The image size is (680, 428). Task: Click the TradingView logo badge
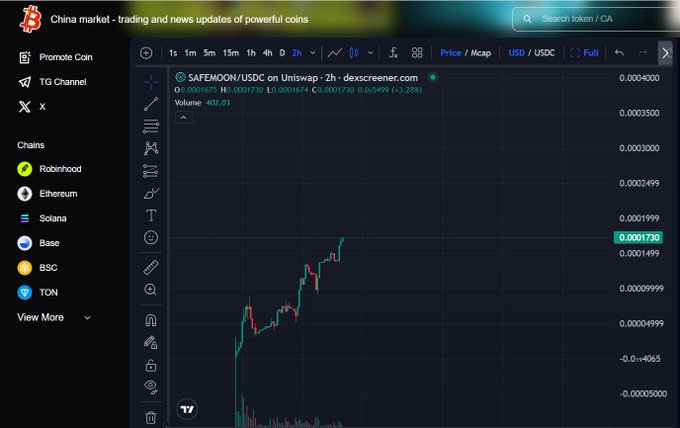click(x=187, y=409)
